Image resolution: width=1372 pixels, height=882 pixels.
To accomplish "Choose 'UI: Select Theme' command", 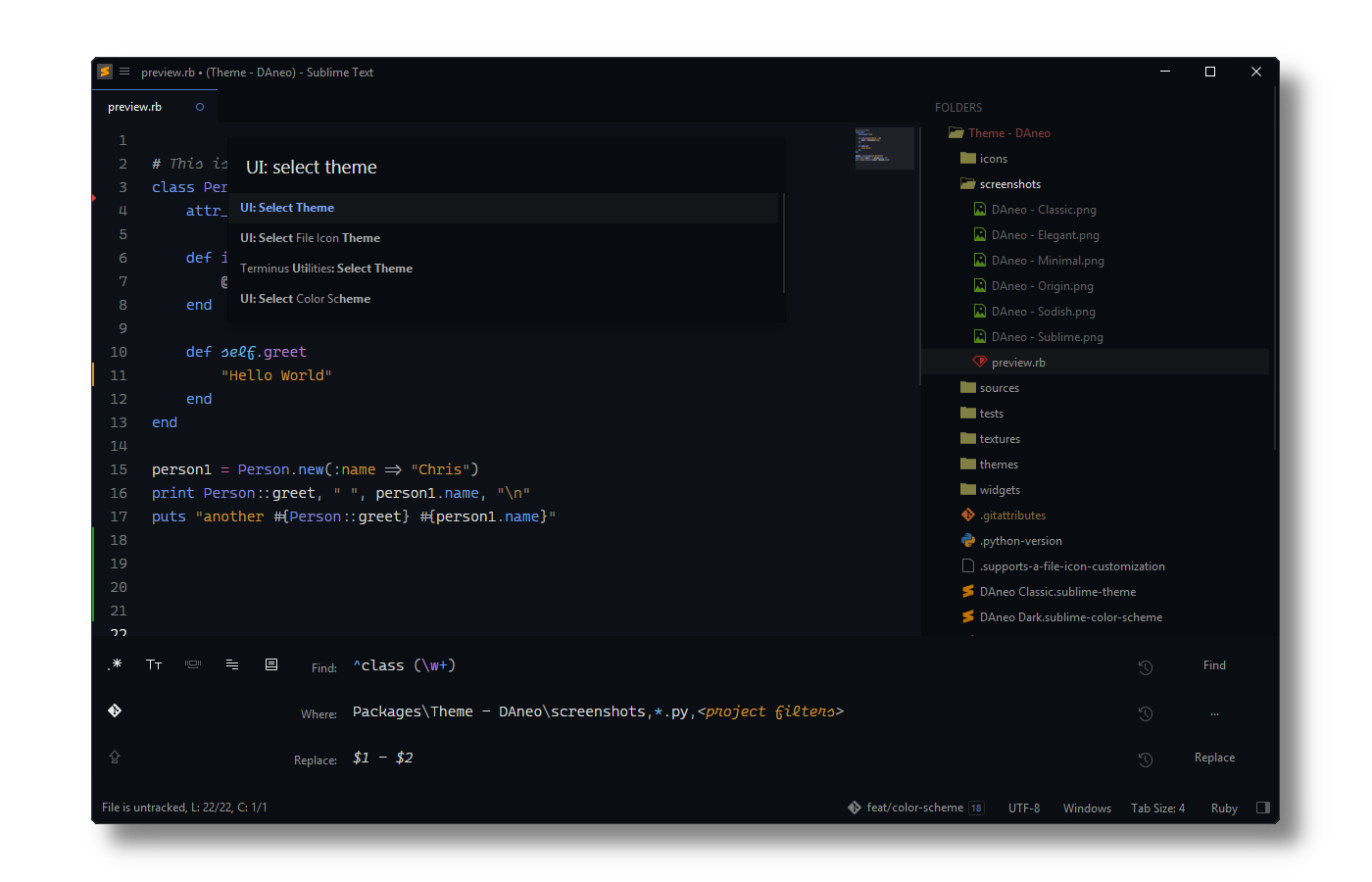I will click(x=504, y=208).
